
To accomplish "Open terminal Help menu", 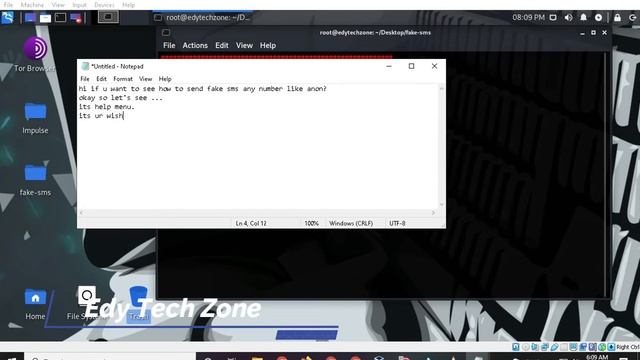I will (268, 45).
